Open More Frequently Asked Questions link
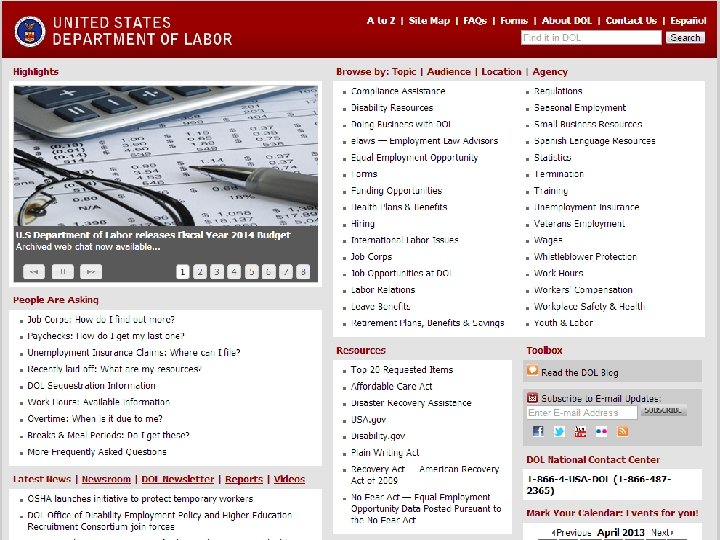The height and width of the screenshot is (540, 720). coord(97,452)
